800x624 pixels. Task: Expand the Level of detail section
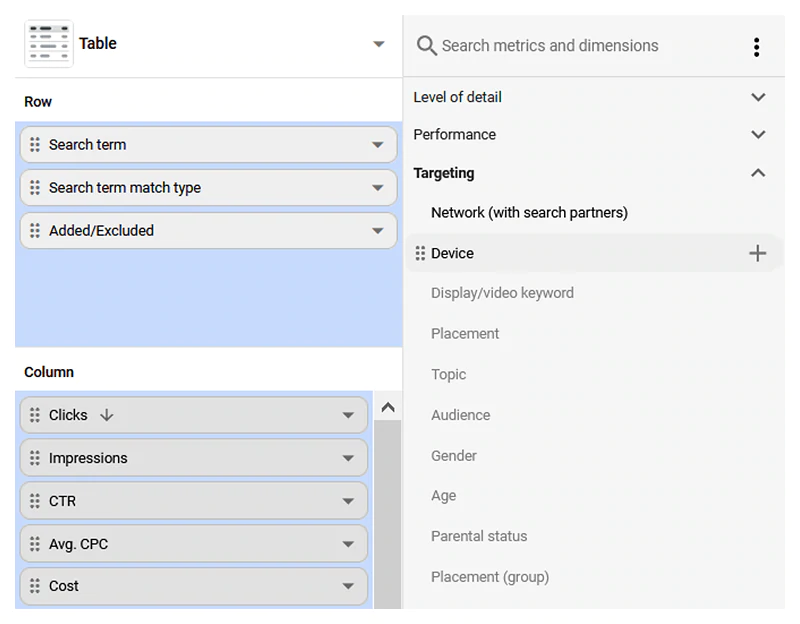(757, 97)
